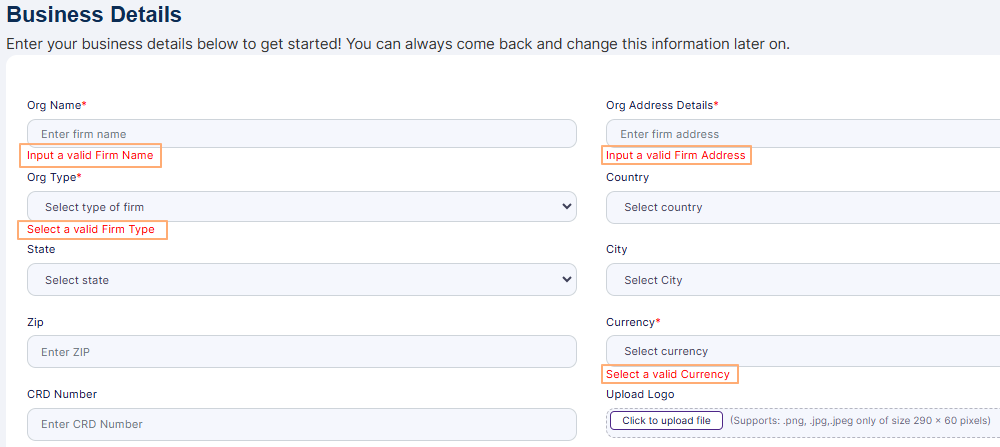This screenshot has height=447, width=1000.
Task: Focus the Org Address Details input
Action: pyautogui.click(x=800, y=134)
